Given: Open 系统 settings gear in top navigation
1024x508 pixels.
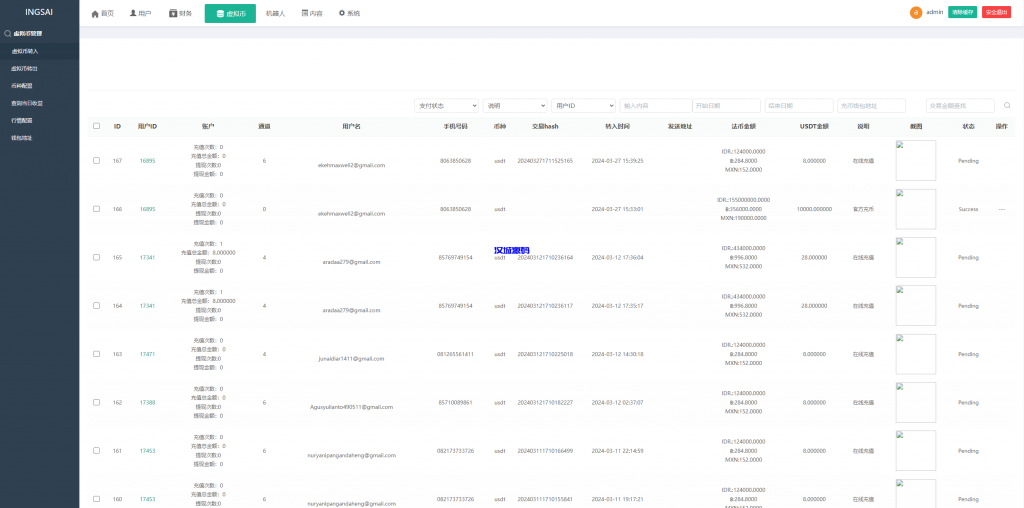Looking at the screenshot, I should (342, 14).
